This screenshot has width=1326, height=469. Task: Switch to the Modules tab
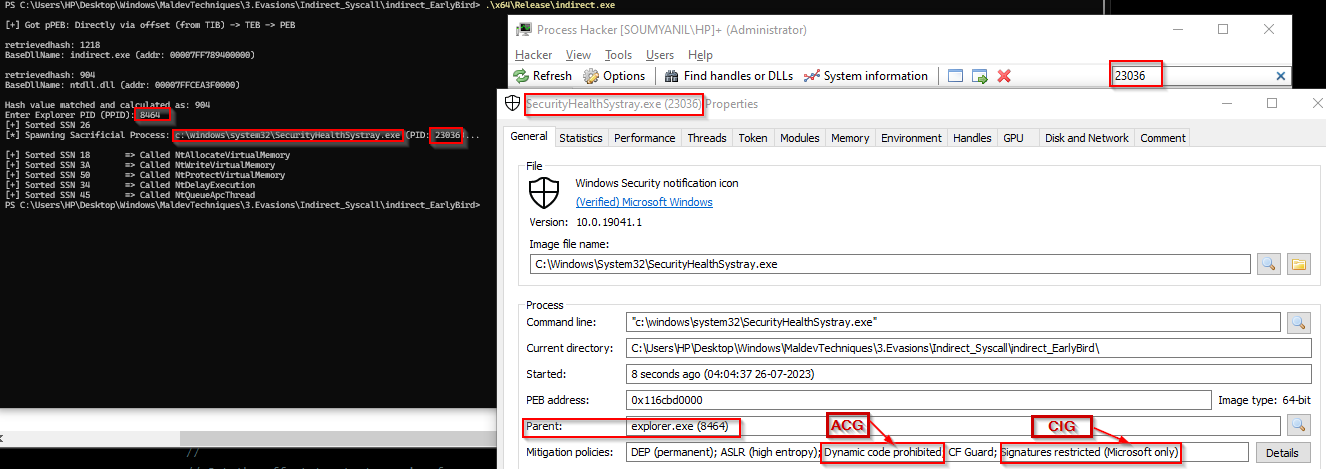[799, 138]
